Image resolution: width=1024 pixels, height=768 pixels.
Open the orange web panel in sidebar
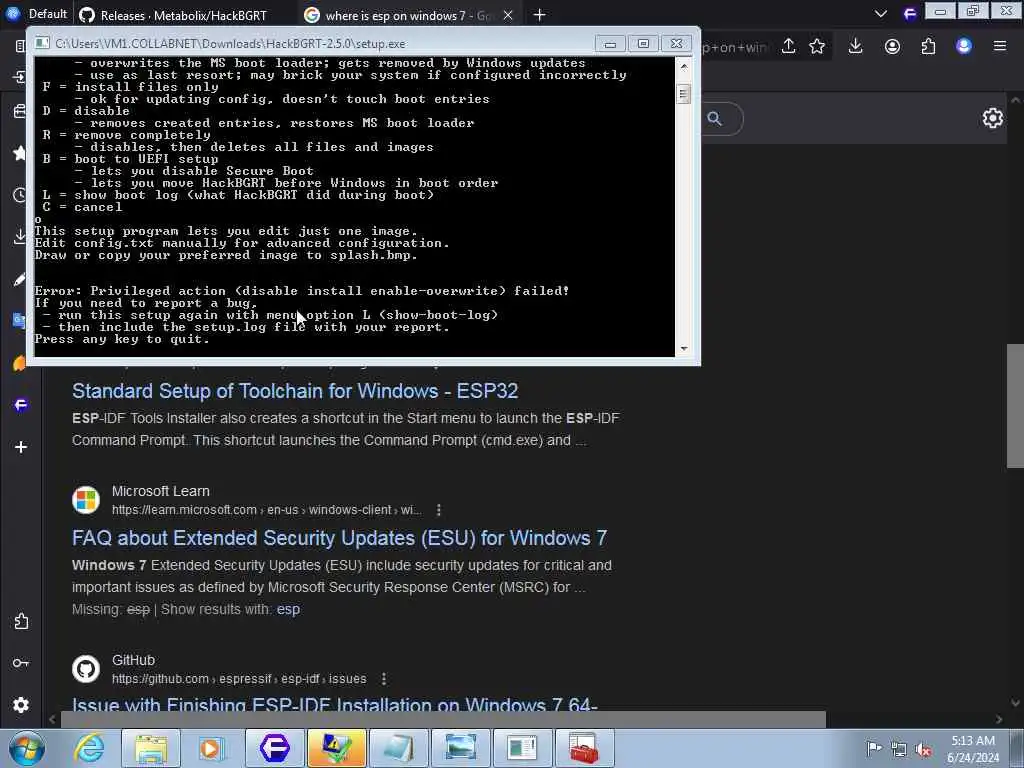(x=20, y=363)
